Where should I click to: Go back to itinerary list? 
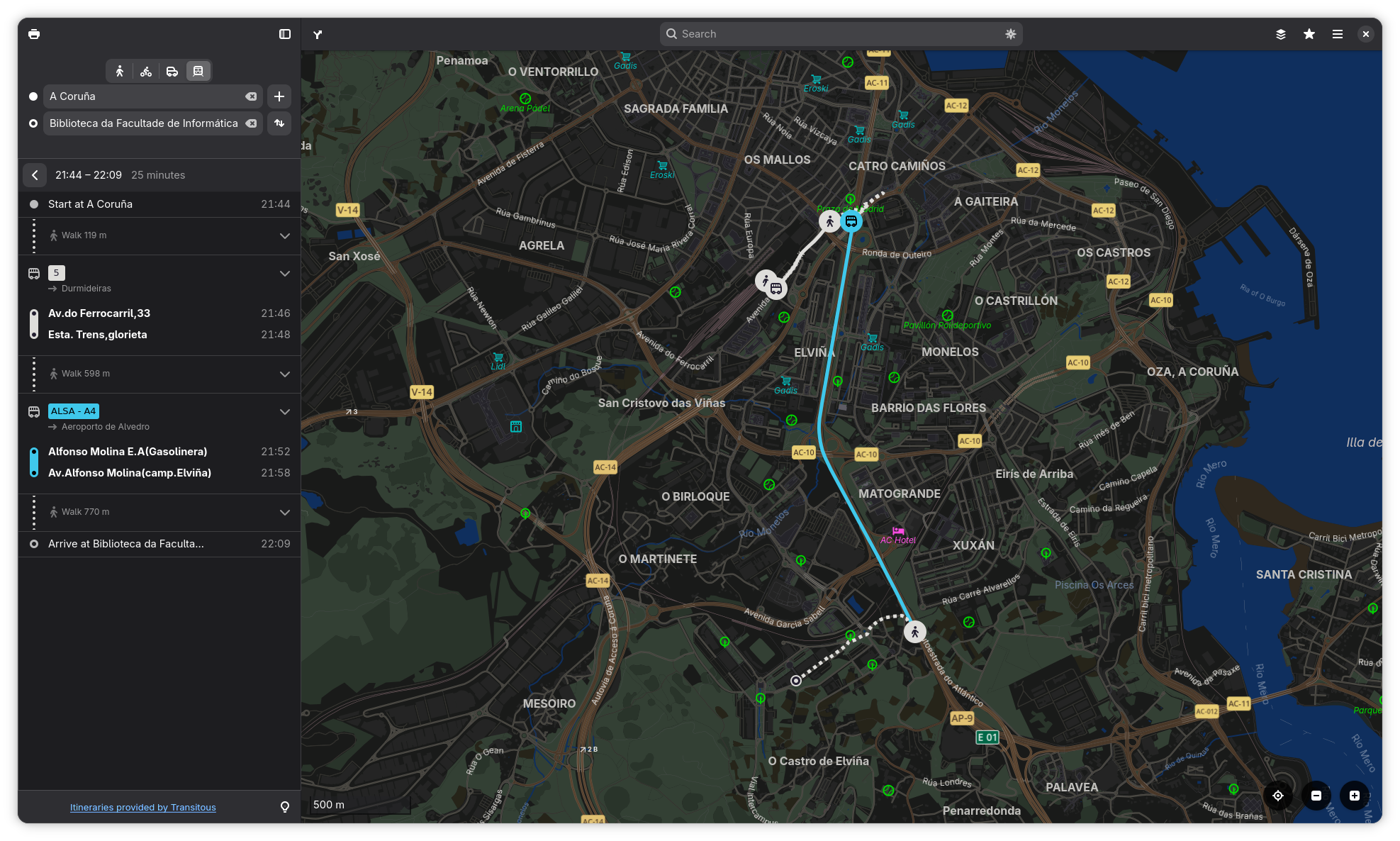point(35,175)
